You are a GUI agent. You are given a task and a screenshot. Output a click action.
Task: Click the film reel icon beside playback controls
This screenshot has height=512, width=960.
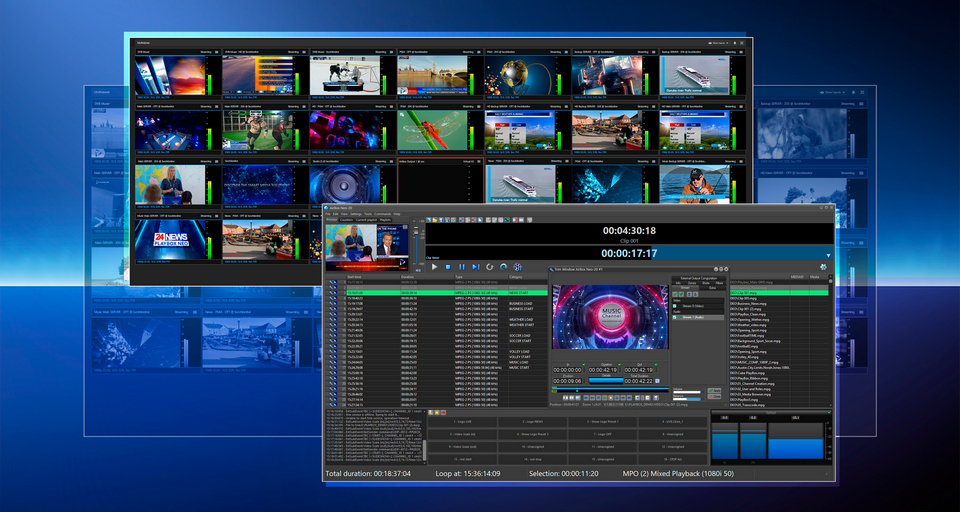[518, 267]
